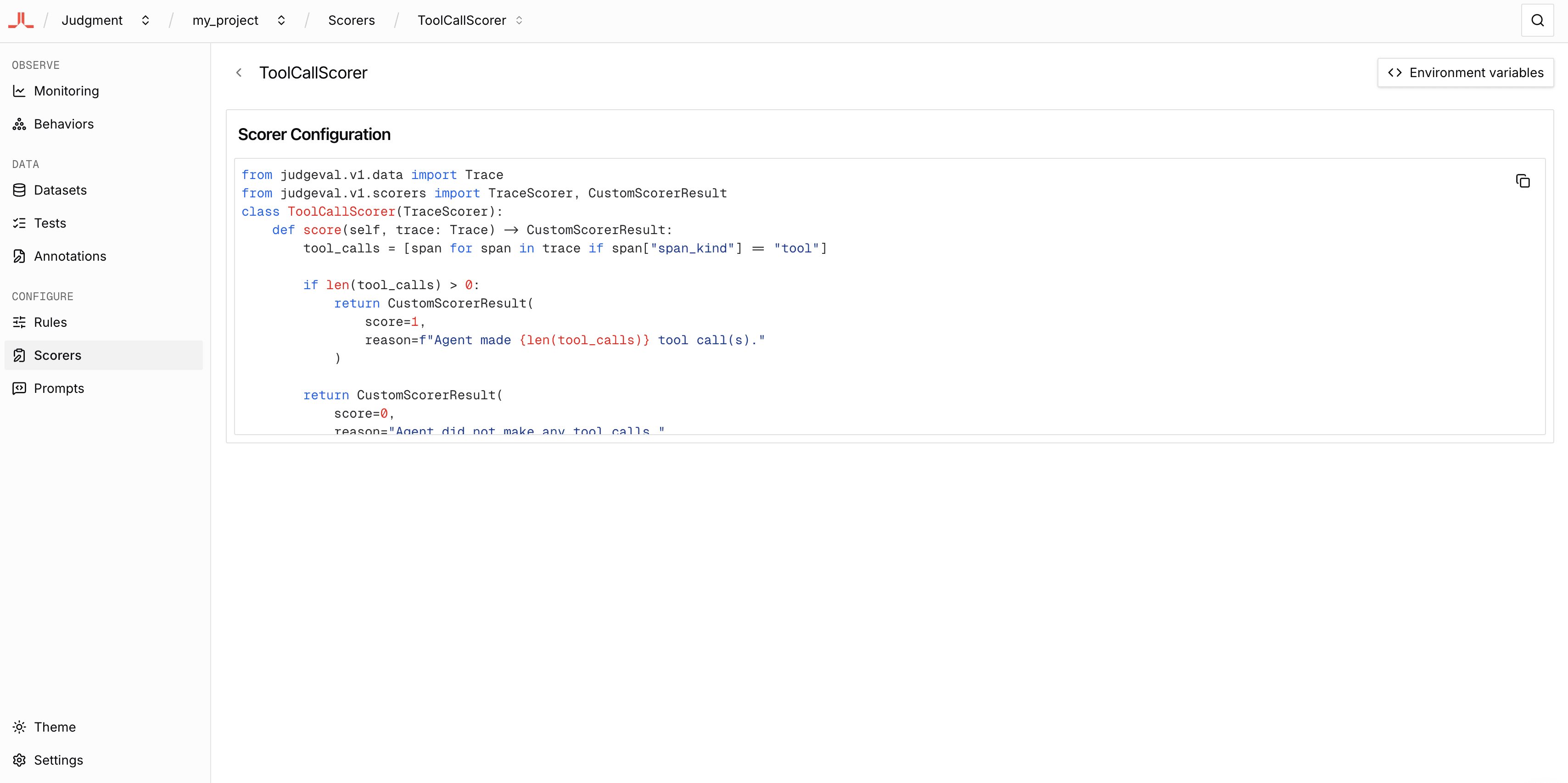Image resolution: width=1568 pixels, height=783 pixels.
Task: Select Tests in the sidebar menu
Action: (49, 223)
